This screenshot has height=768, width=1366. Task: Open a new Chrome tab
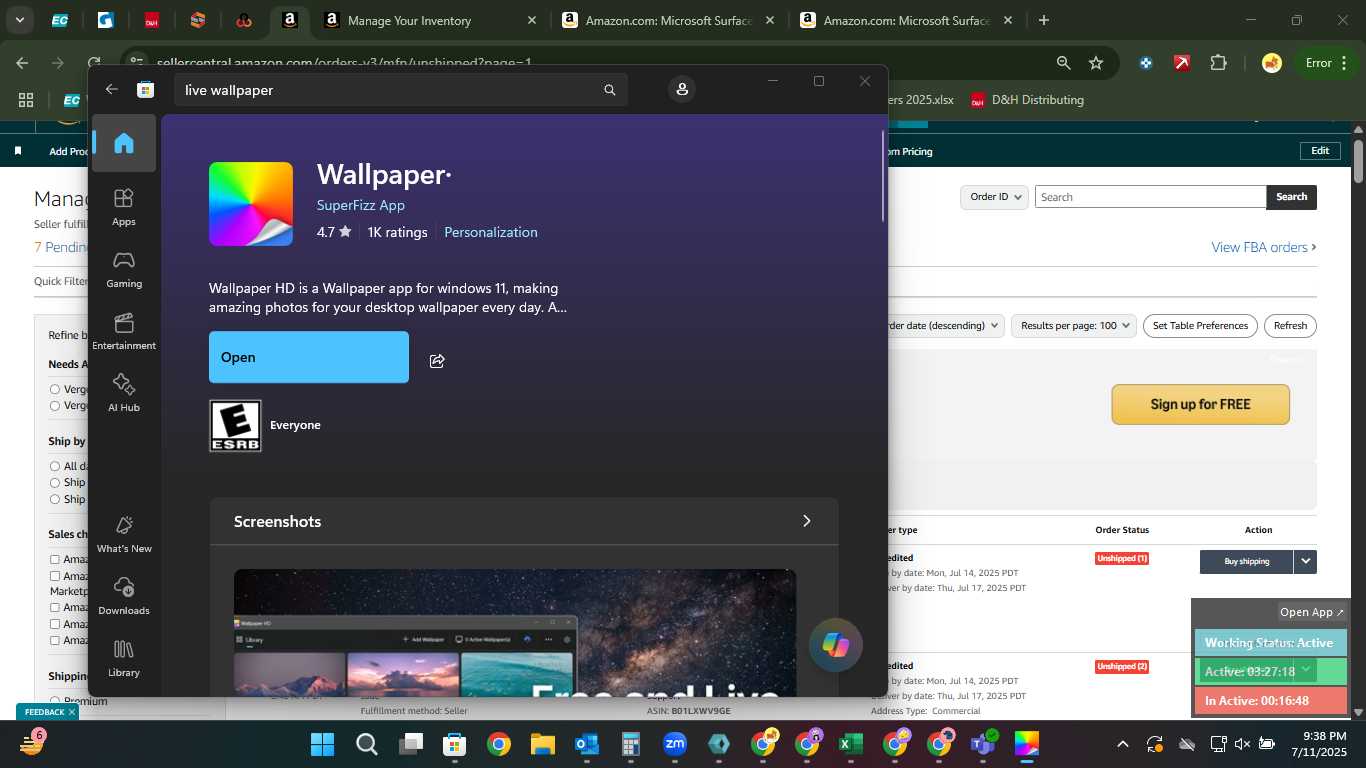click(x=1044, y=20)
